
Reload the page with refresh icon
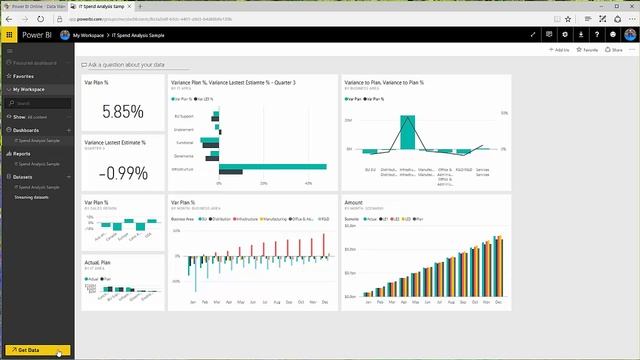tap(40, 19)
